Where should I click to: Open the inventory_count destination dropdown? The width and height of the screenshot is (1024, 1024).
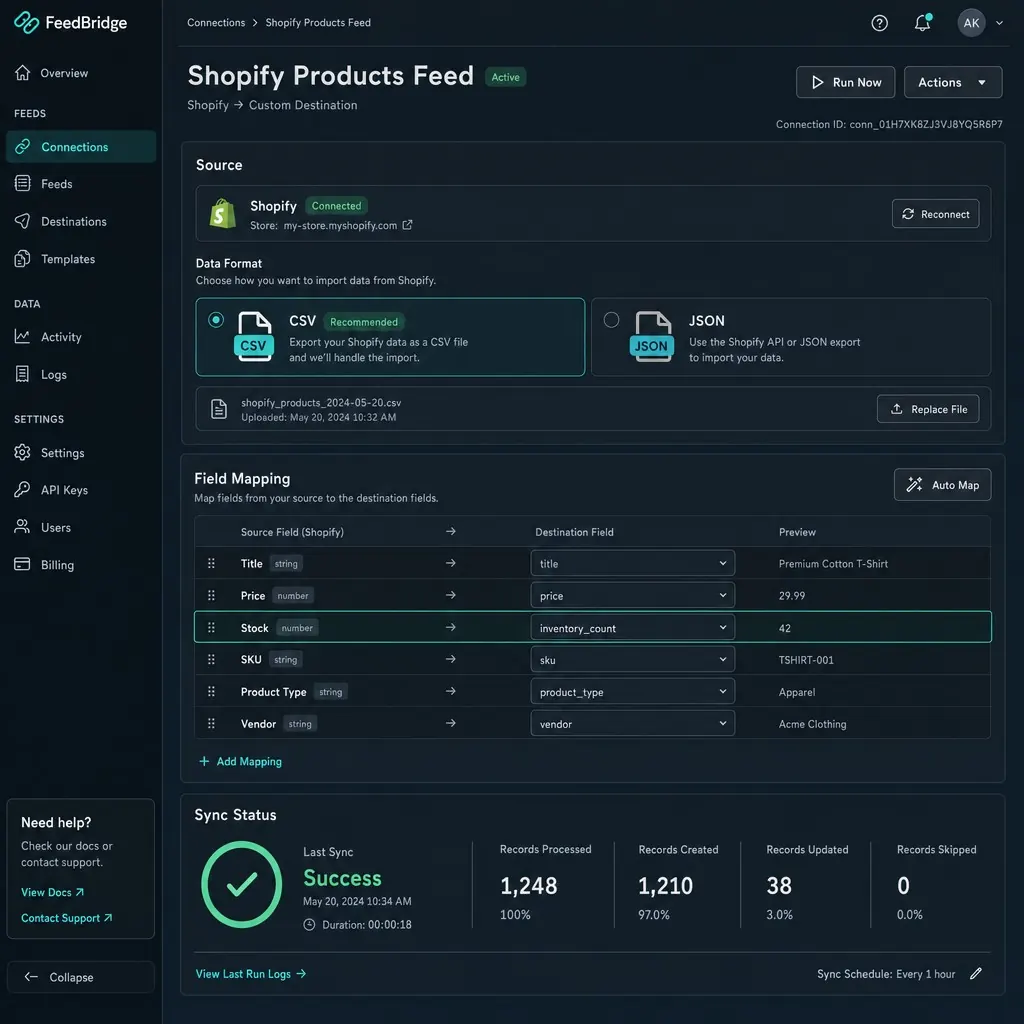(632, 628)
